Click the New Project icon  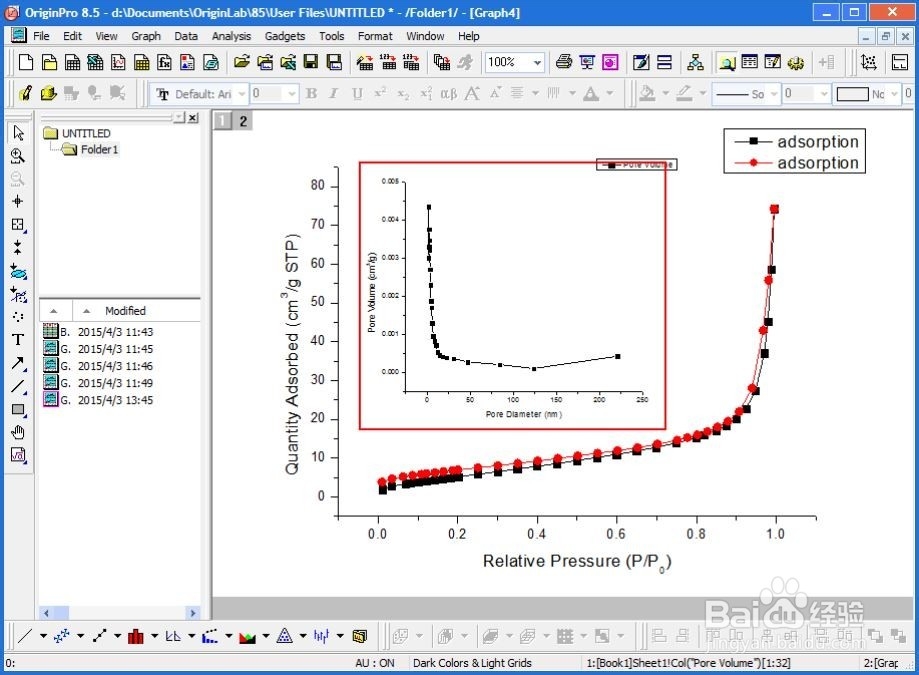26,62
